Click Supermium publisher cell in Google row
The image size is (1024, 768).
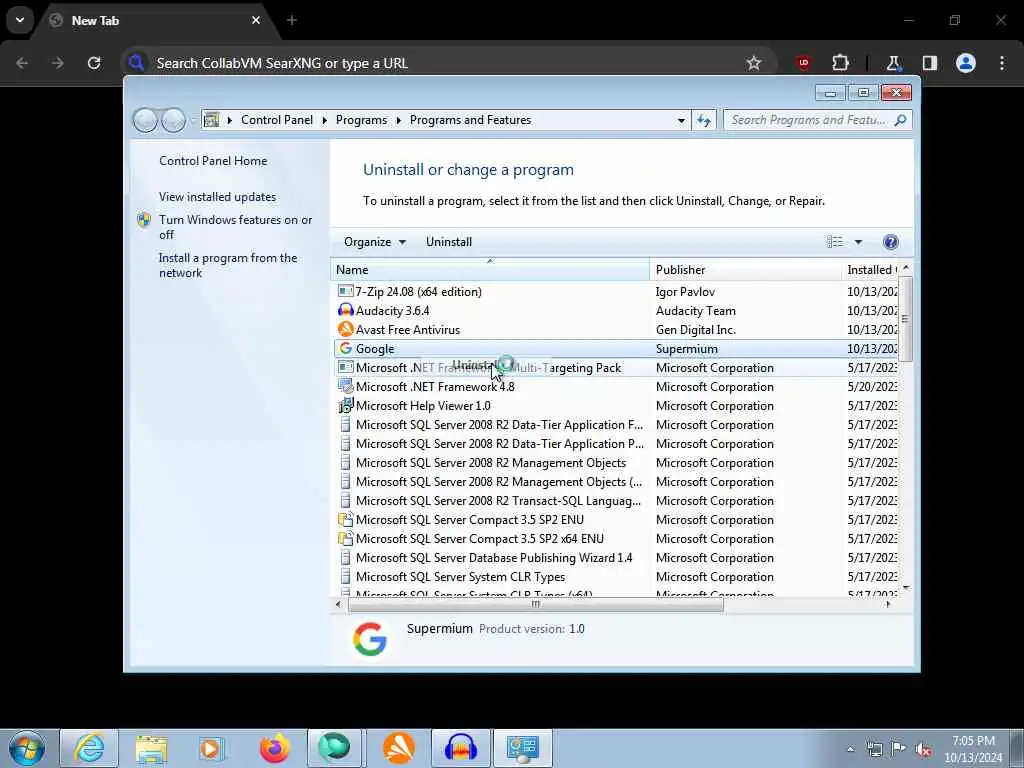point(686,349)
